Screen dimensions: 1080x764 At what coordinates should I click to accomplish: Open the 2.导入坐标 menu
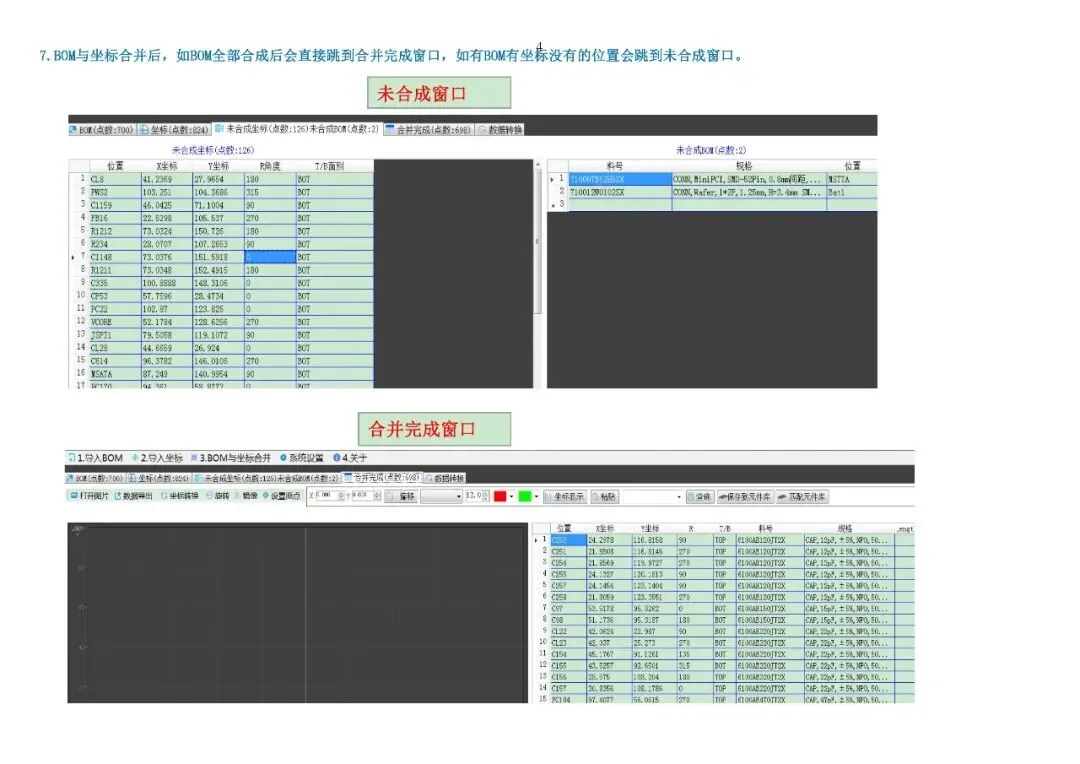(157, 457)
